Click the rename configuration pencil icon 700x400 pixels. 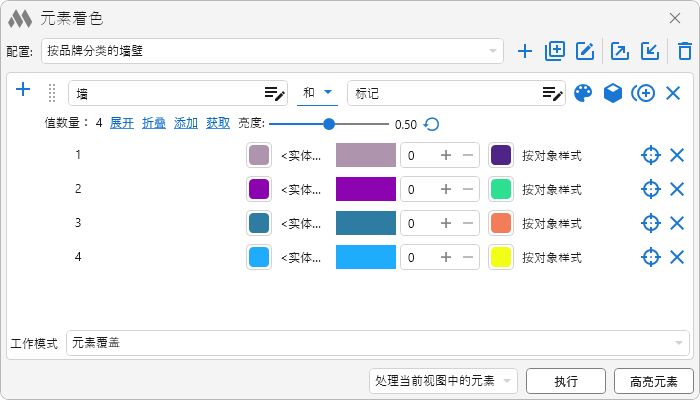[x=586, y=51]
